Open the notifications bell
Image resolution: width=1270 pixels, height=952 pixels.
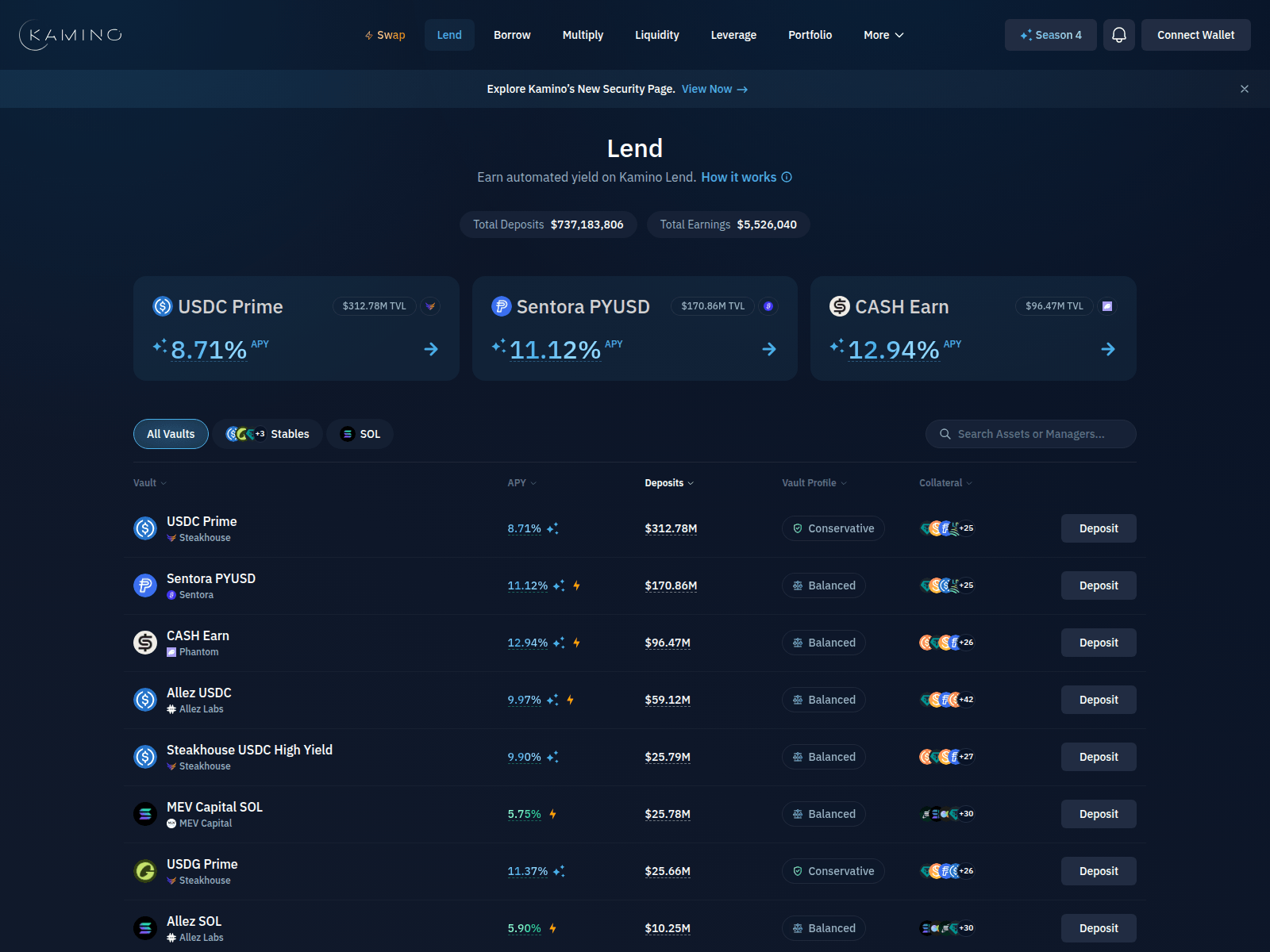coord(1119,35)
